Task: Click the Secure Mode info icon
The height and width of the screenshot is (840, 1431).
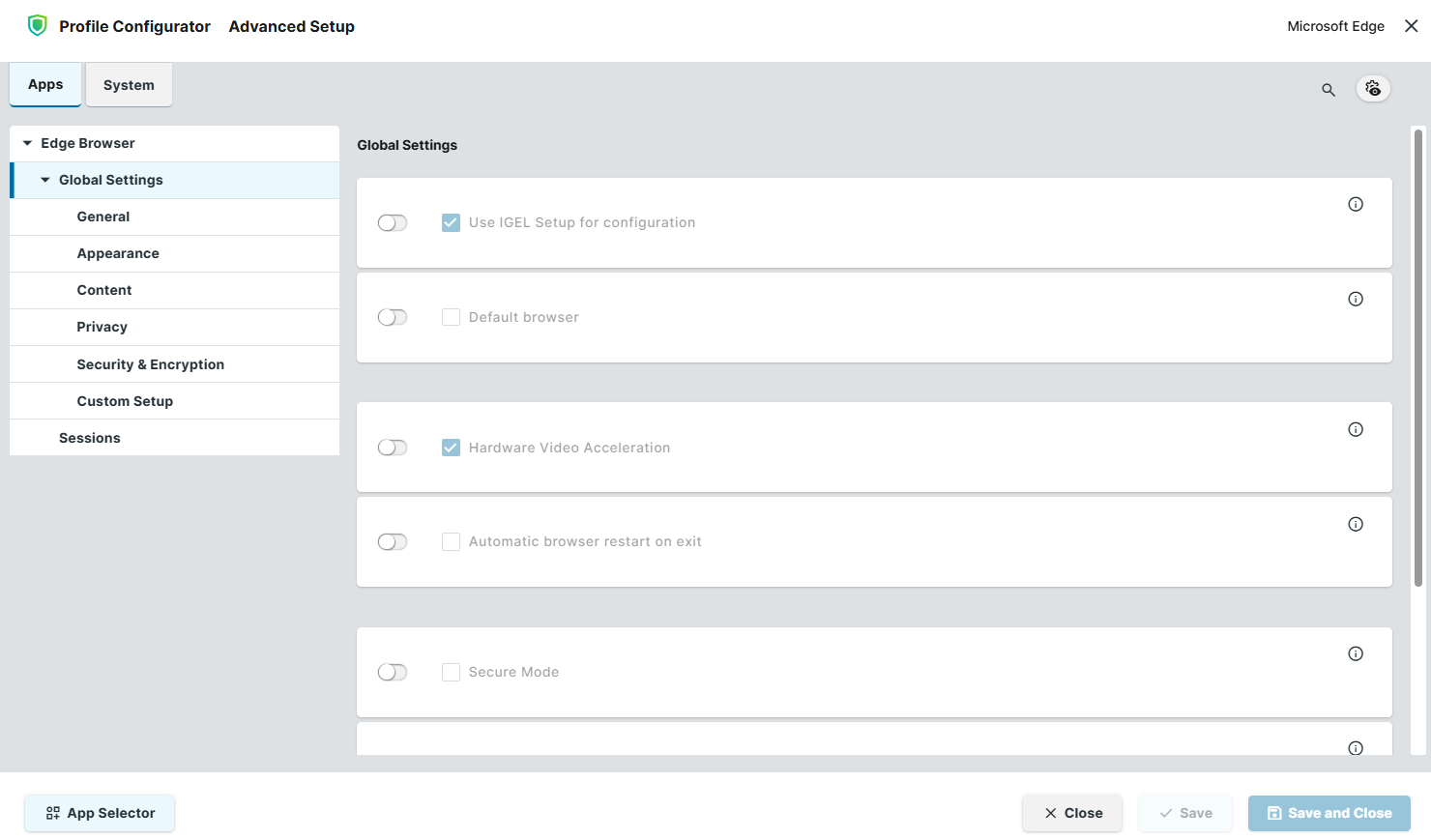Action: pos(1356,653)
